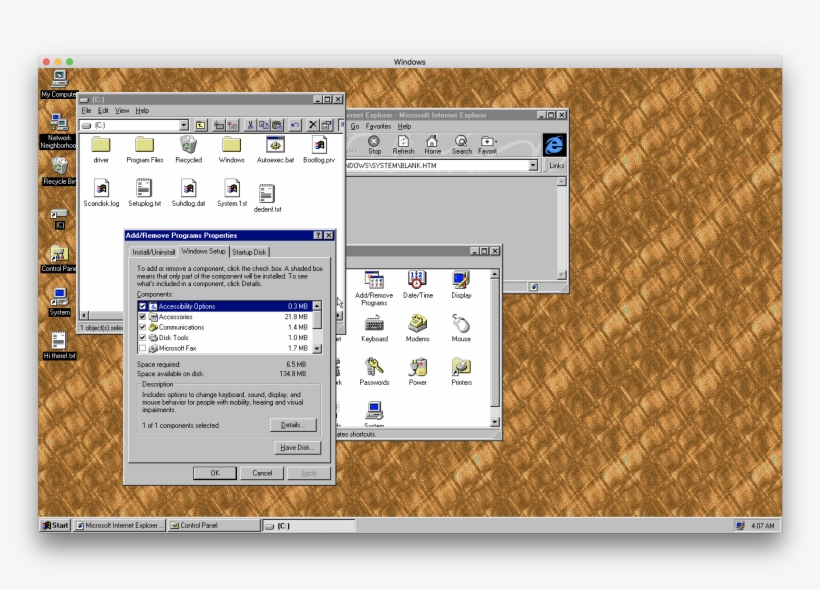820x589 pixels.
Task: Open the Edit menu in C: window
Action: [103, 111]
